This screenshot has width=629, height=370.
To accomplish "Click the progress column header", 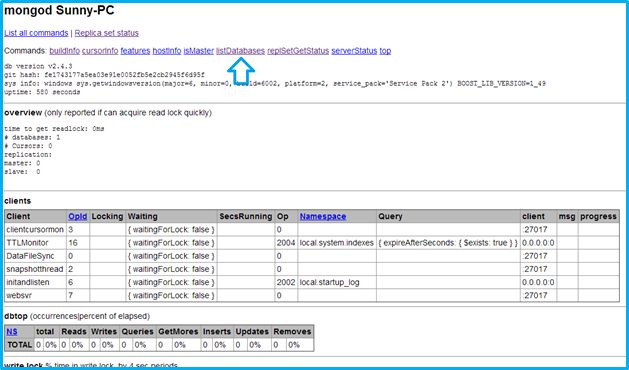I will tap(599, 216).
